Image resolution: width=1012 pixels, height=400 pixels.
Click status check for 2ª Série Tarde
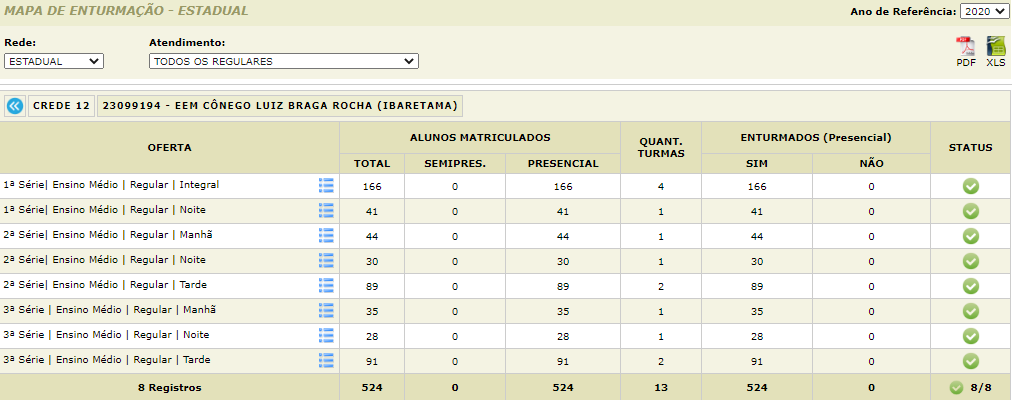[x=971, y=286]
